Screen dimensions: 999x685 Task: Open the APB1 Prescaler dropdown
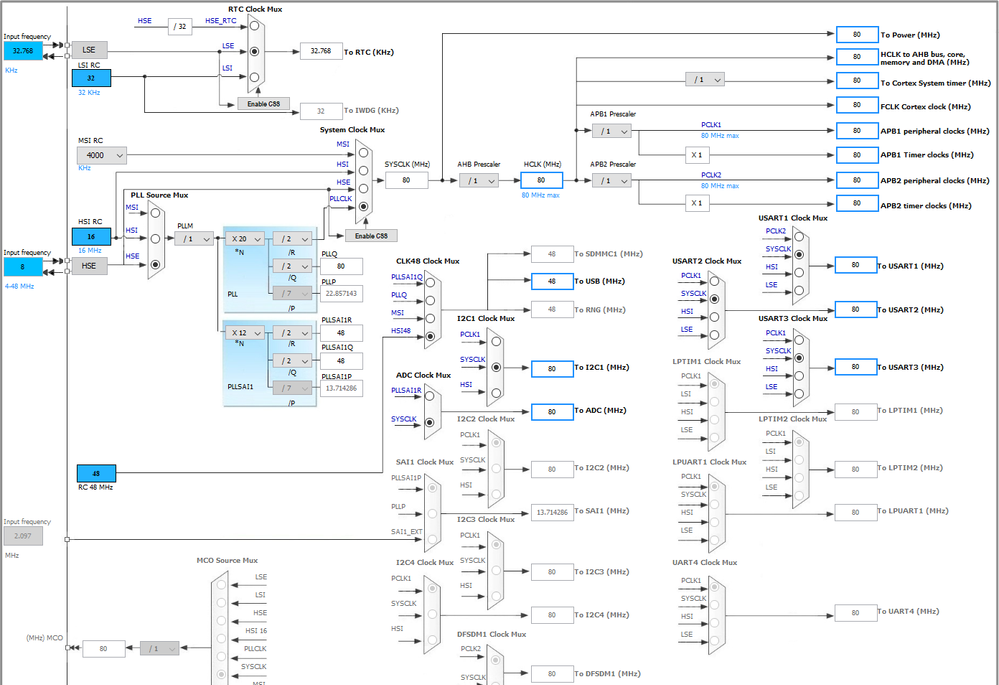pyautogui.click(x=612, y=131)
